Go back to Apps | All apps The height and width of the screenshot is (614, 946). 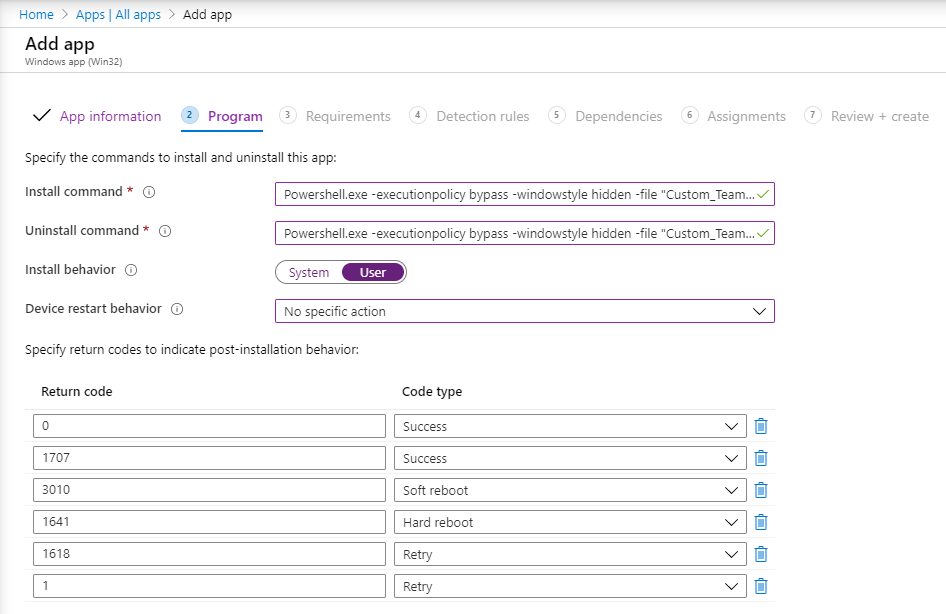click(119, 15)
